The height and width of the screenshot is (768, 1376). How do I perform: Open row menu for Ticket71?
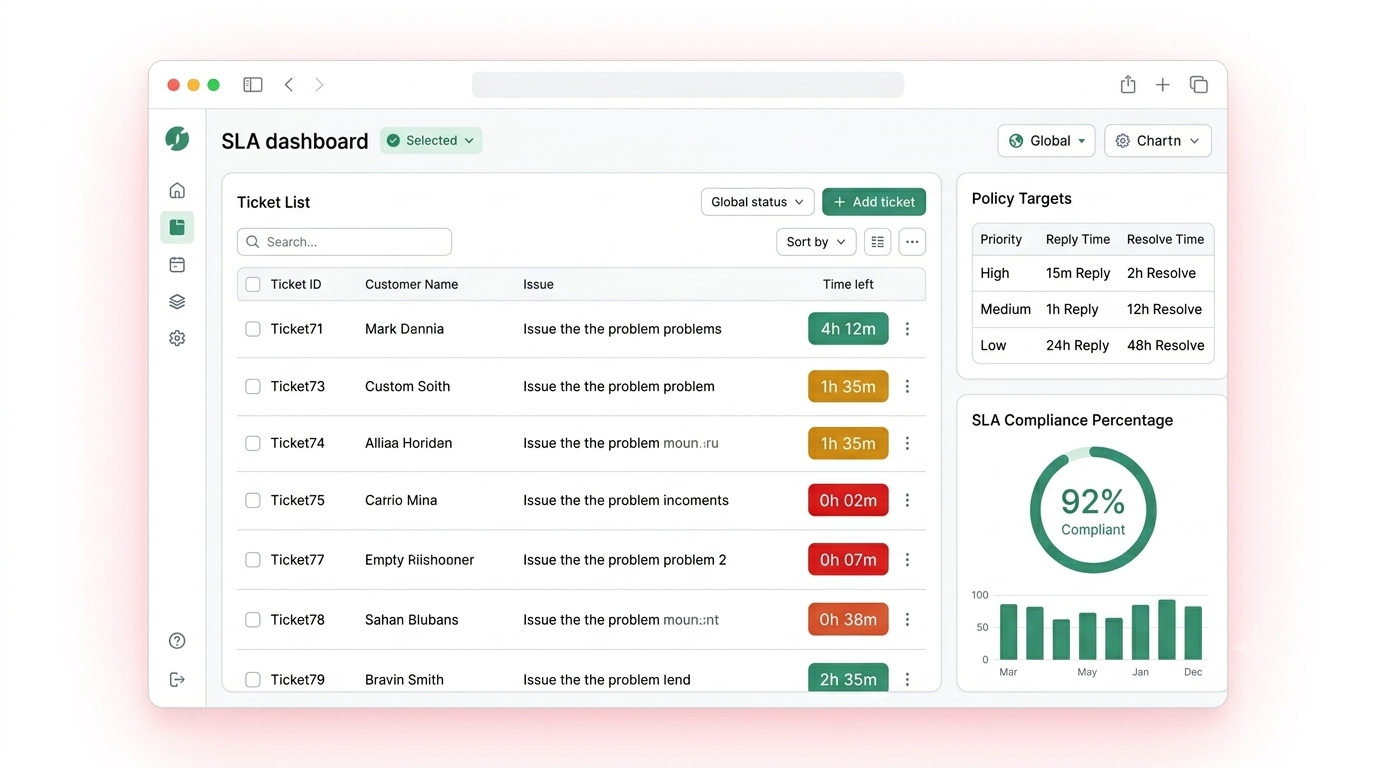[907, 329]
